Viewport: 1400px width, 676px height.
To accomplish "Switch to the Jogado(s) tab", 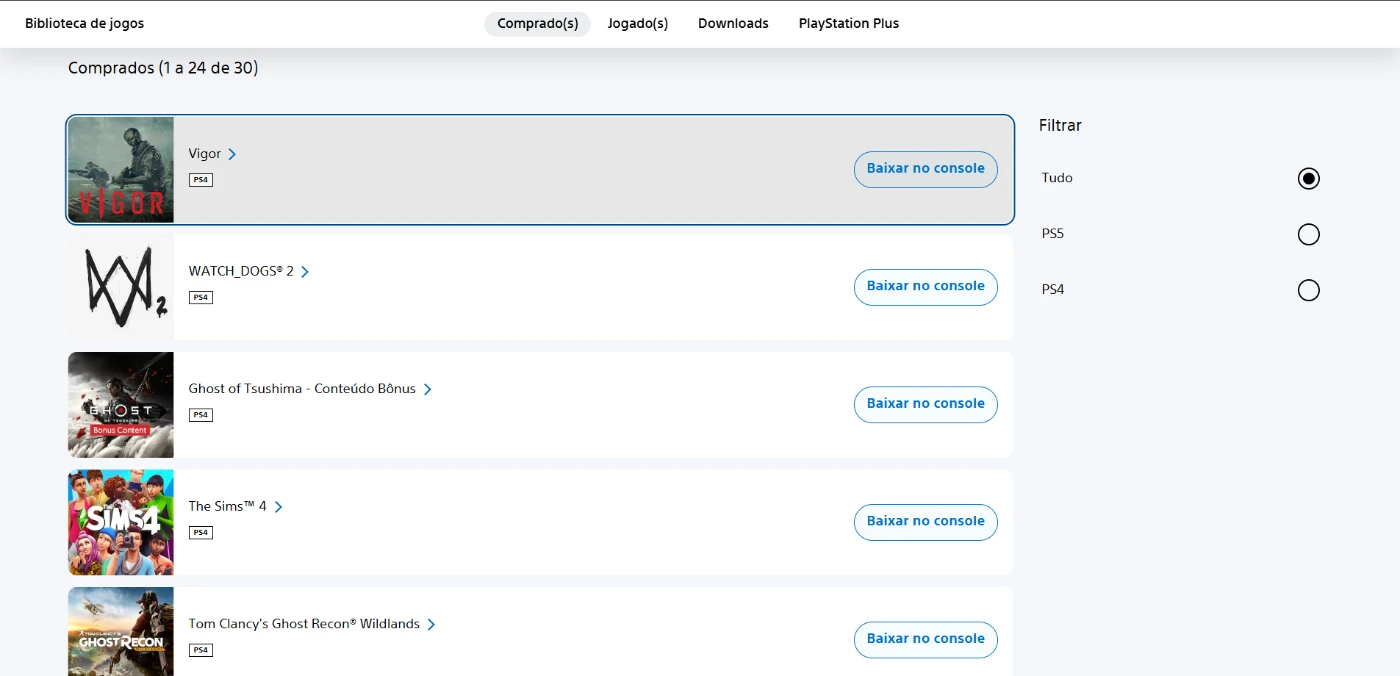I will 637,24.
